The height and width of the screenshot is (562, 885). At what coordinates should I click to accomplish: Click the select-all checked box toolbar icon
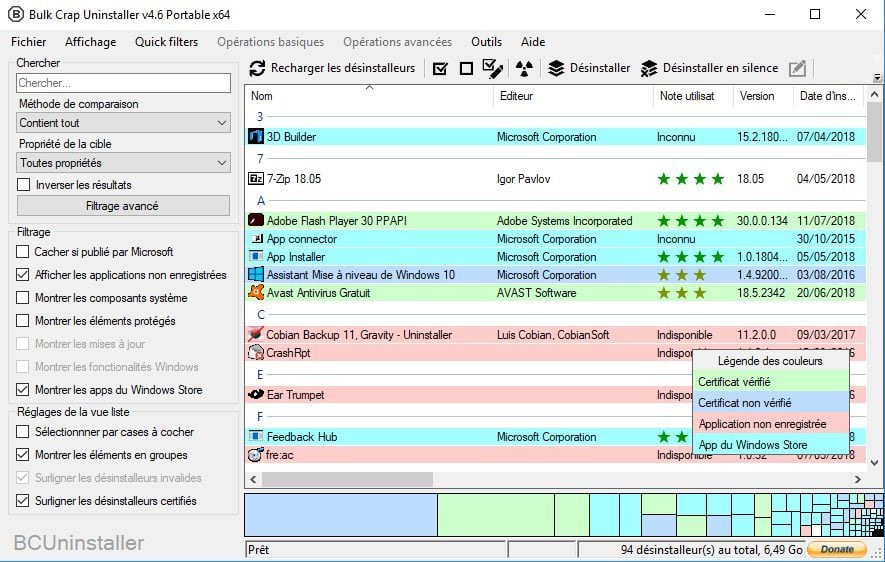click(440, 68)
